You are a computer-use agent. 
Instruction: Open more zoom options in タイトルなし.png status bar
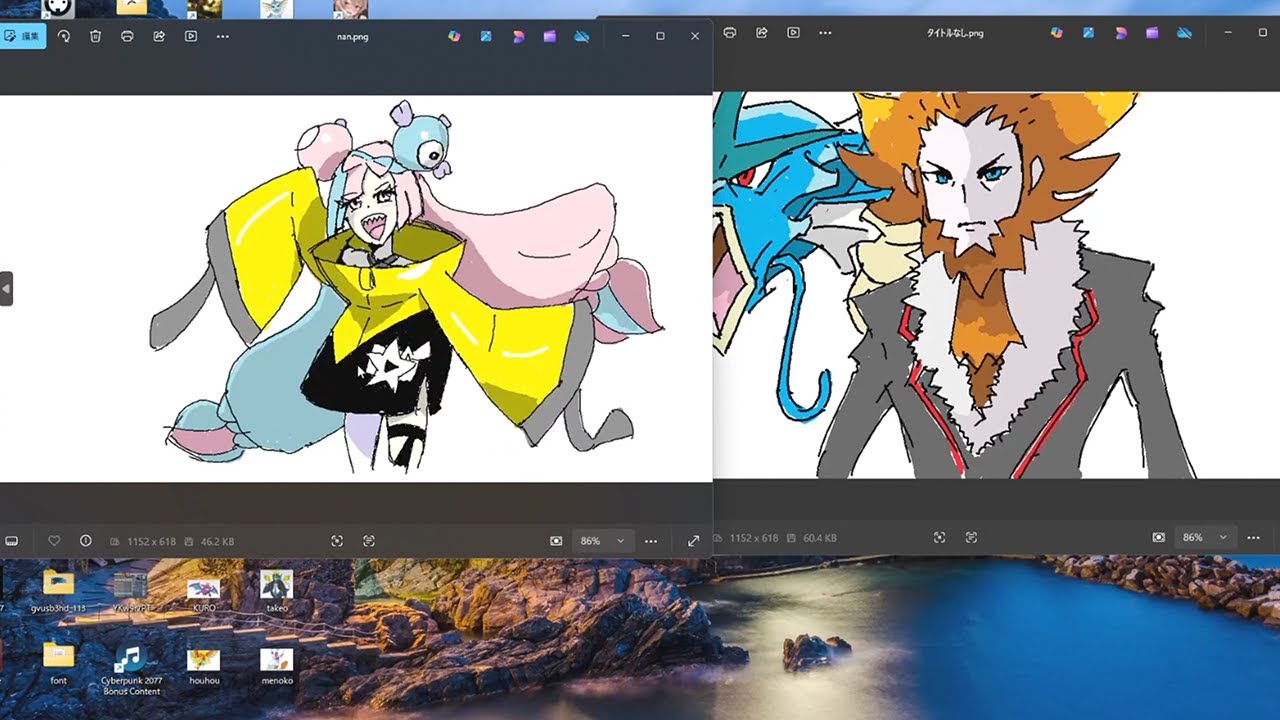click(1254, 537)
